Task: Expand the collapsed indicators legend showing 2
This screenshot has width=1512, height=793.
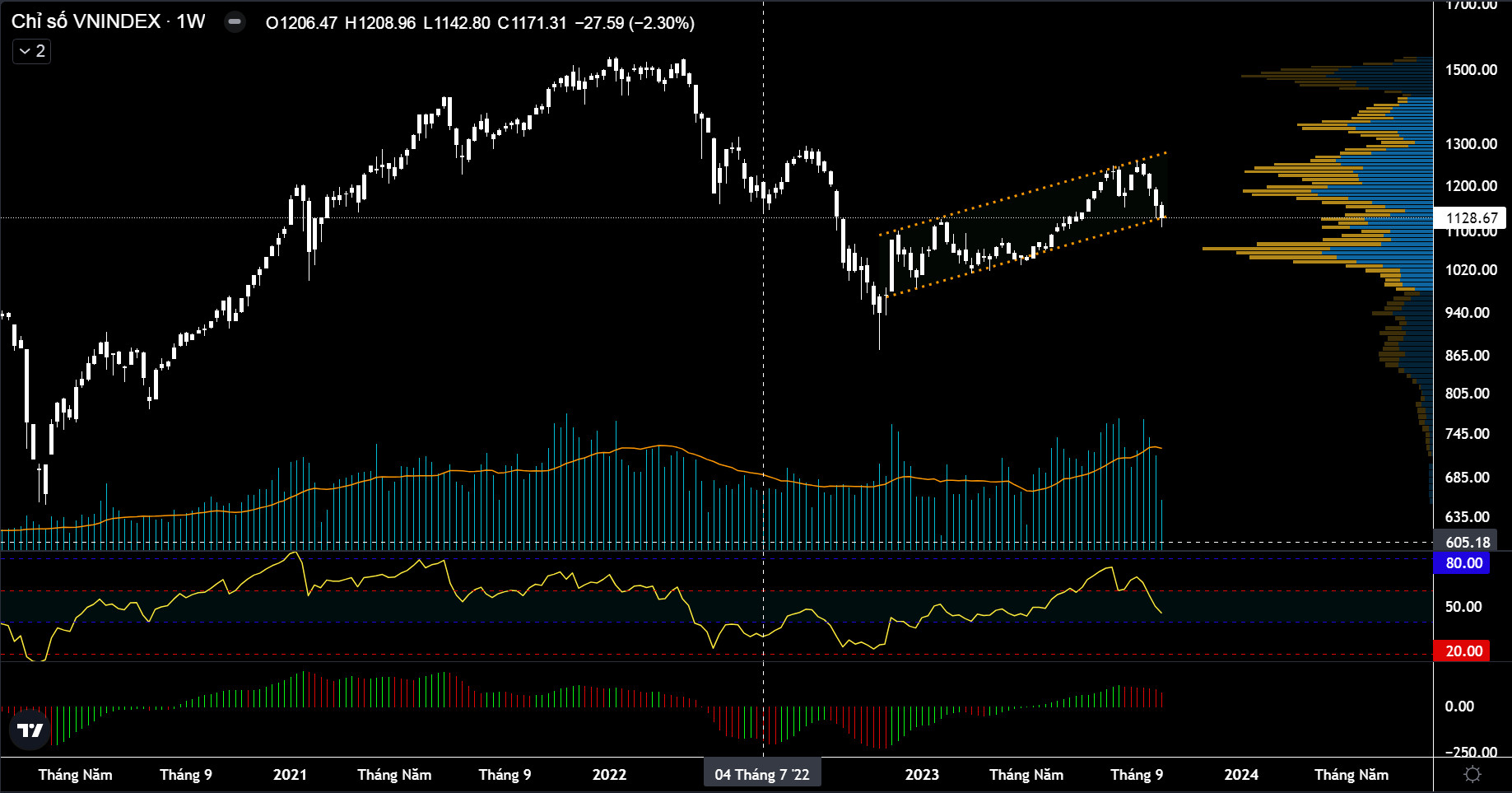Action: 32,51
